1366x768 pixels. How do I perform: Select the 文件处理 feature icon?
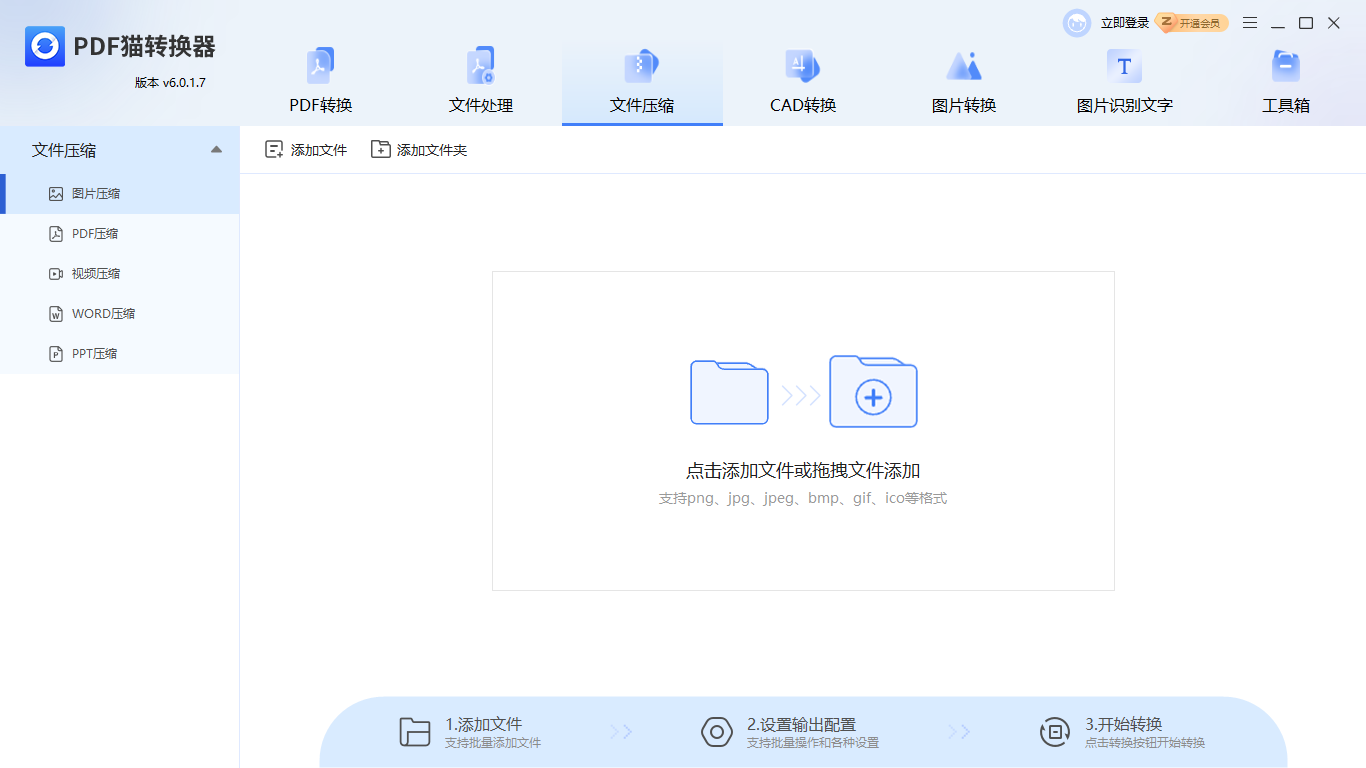click(481, 65)
